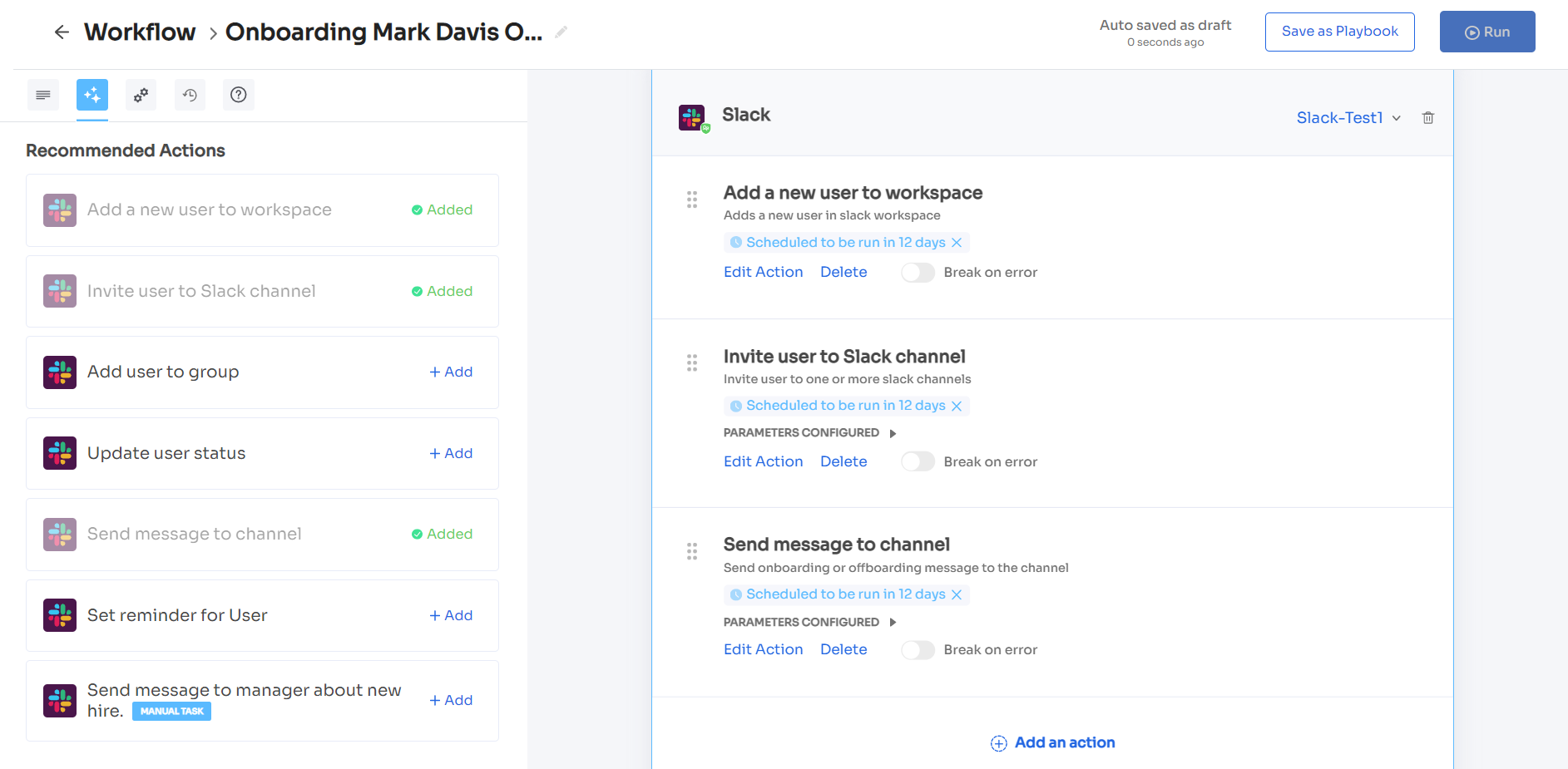This screenshot has height=769, width=1568.
Task: Add the Set reminder for User action
Action: [x=451, y=615]
